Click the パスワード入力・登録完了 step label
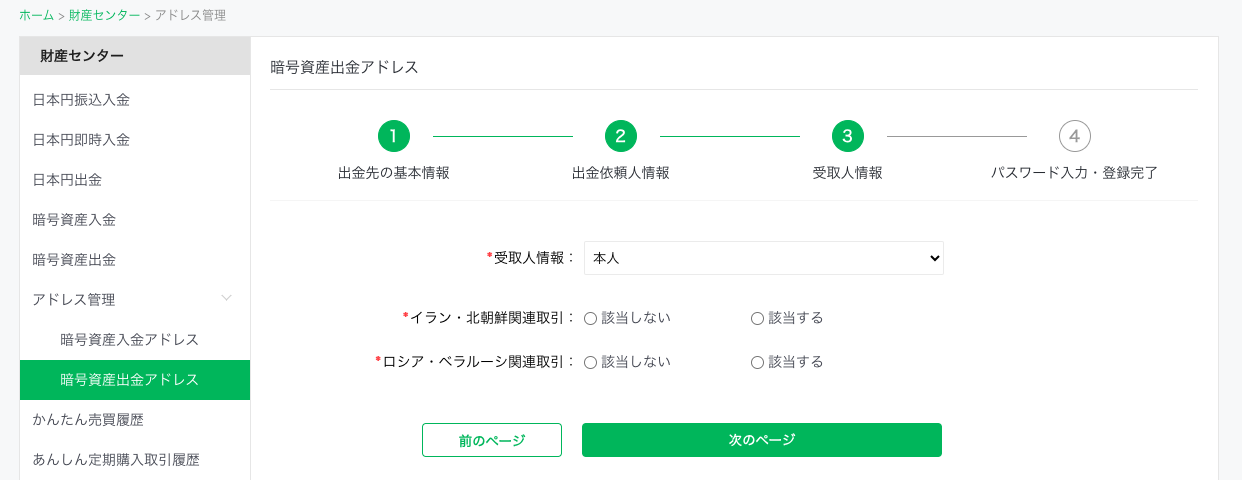Screen dimensions: 1242x480 point(1075,173)
